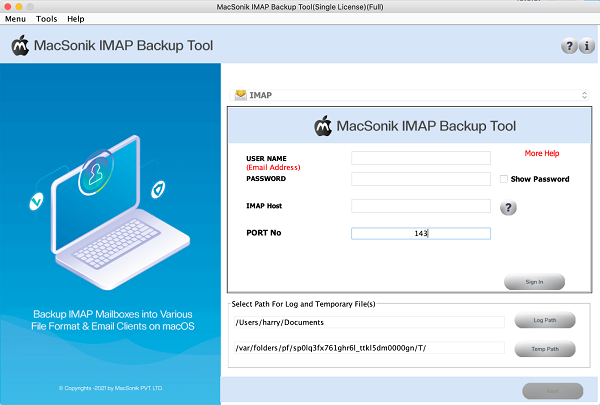Click the "(Email Address)" red label
This screenshot has width=600, height=405.
point(273,167)
